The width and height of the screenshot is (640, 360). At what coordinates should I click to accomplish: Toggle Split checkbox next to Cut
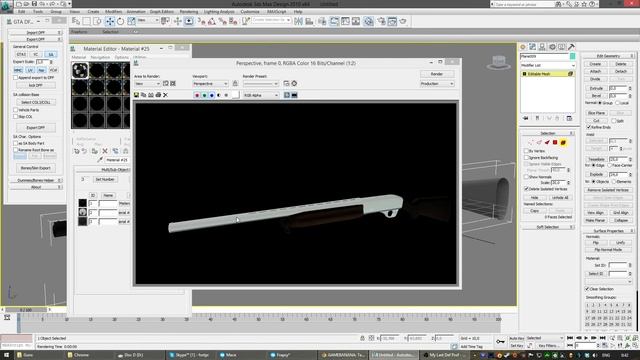coord(613,121)
